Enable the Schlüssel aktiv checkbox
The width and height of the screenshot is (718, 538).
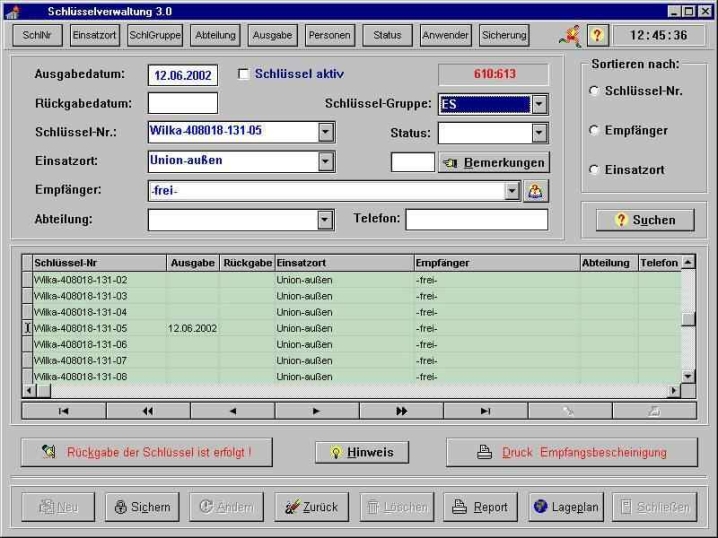click(x=243, y=75)
